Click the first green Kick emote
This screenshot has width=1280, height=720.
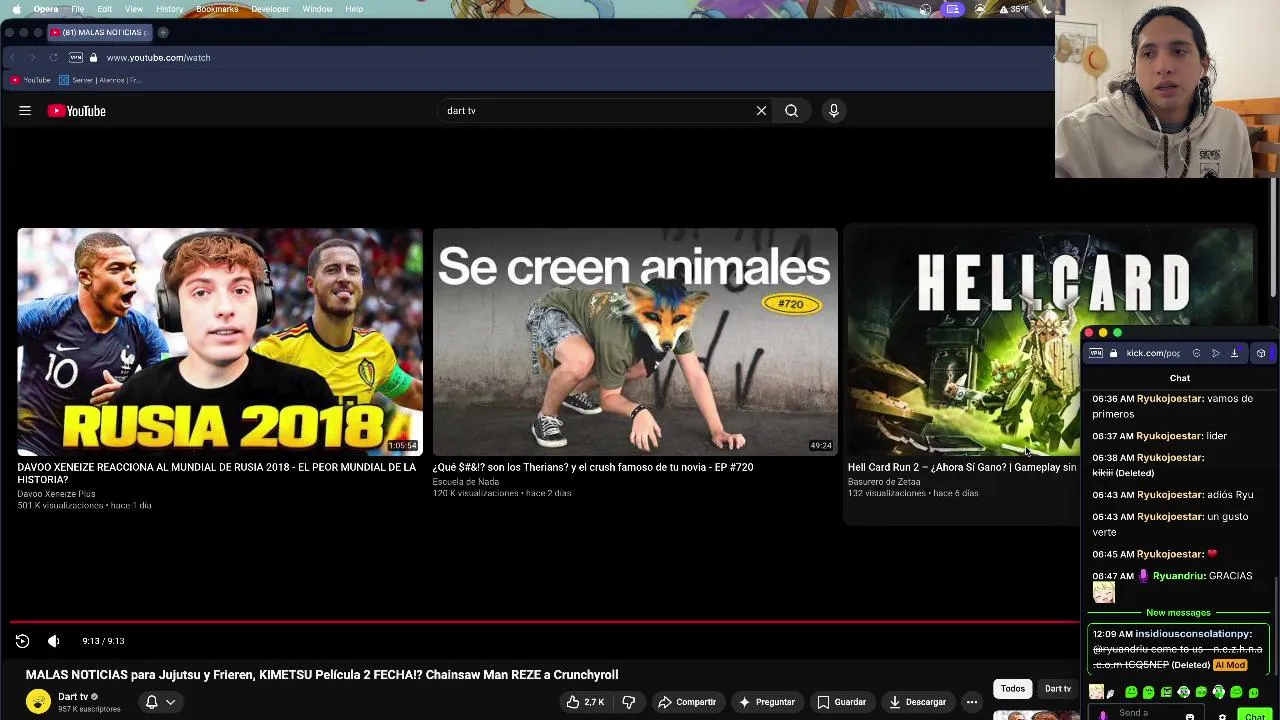(x=1131, y=692)
